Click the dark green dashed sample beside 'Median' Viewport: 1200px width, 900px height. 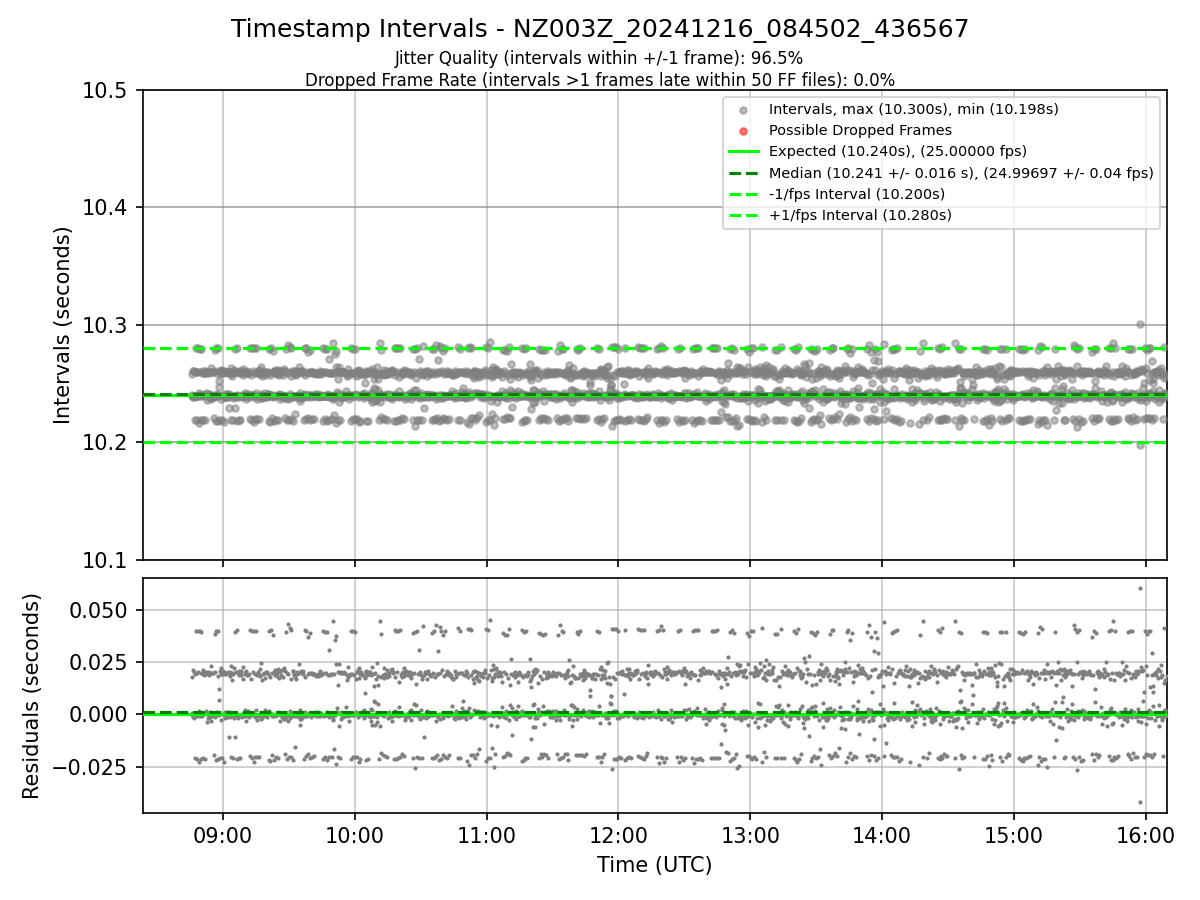[x=743, y=173]
